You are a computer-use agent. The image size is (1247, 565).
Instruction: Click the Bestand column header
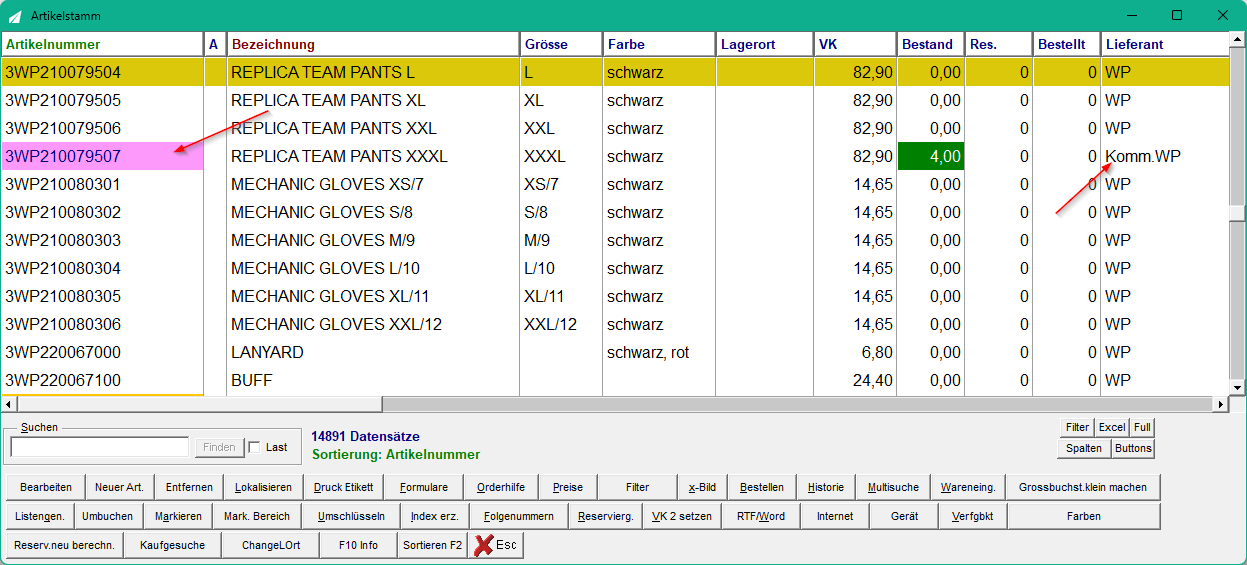click(x=931, y=44)
